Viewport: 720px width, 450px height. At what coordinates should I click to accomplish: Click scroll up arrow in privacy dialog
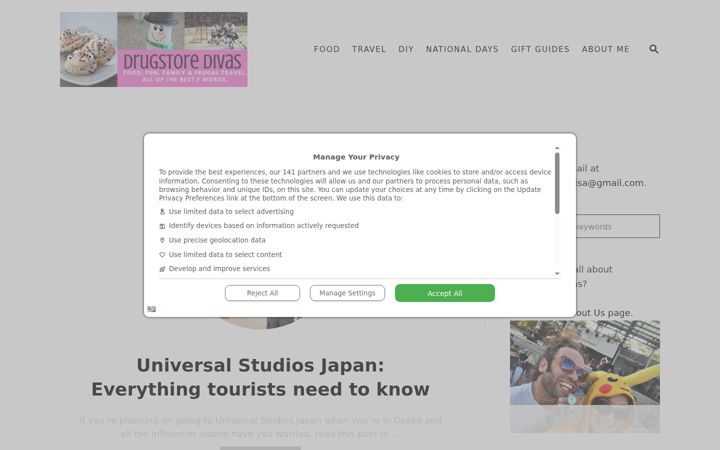557,148
